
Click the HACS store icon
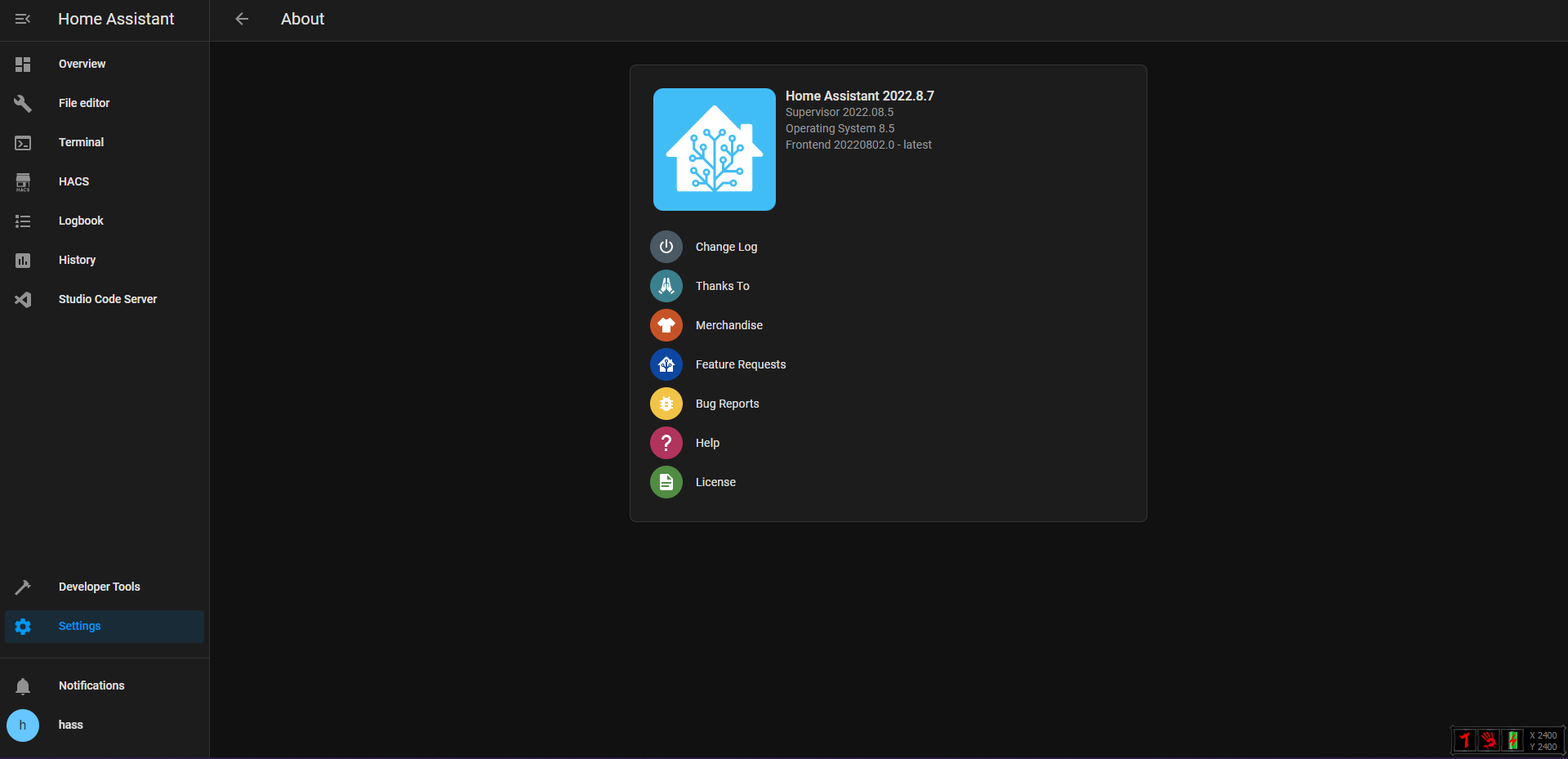click(23, 181)
